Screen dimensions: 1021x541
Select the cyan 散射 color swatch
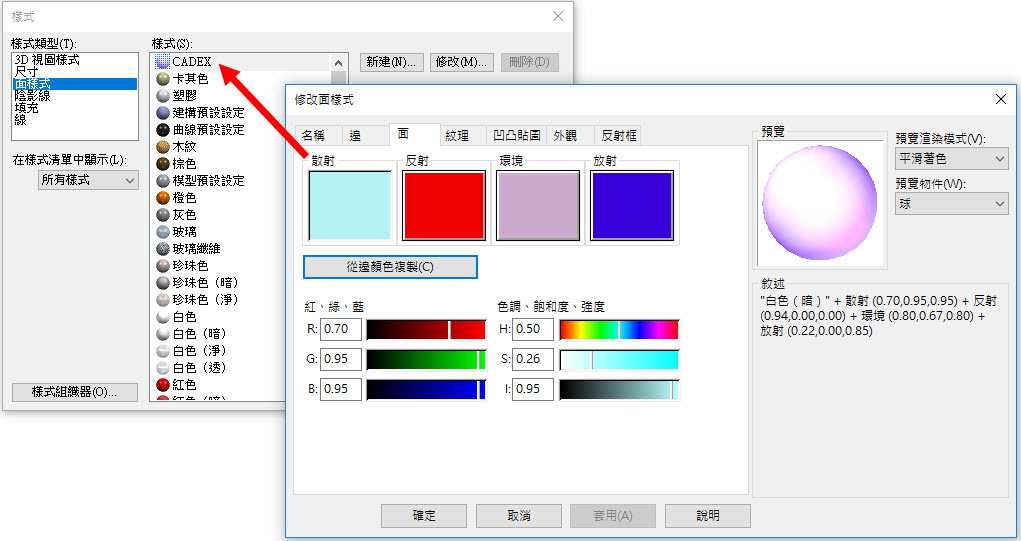[349, 205]
